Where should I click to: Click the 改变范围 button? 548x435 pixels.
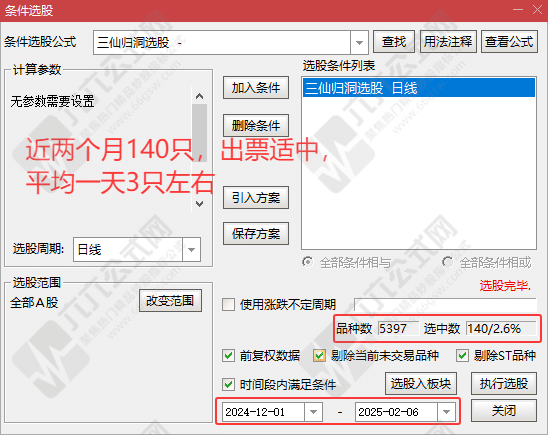[170, 300]
